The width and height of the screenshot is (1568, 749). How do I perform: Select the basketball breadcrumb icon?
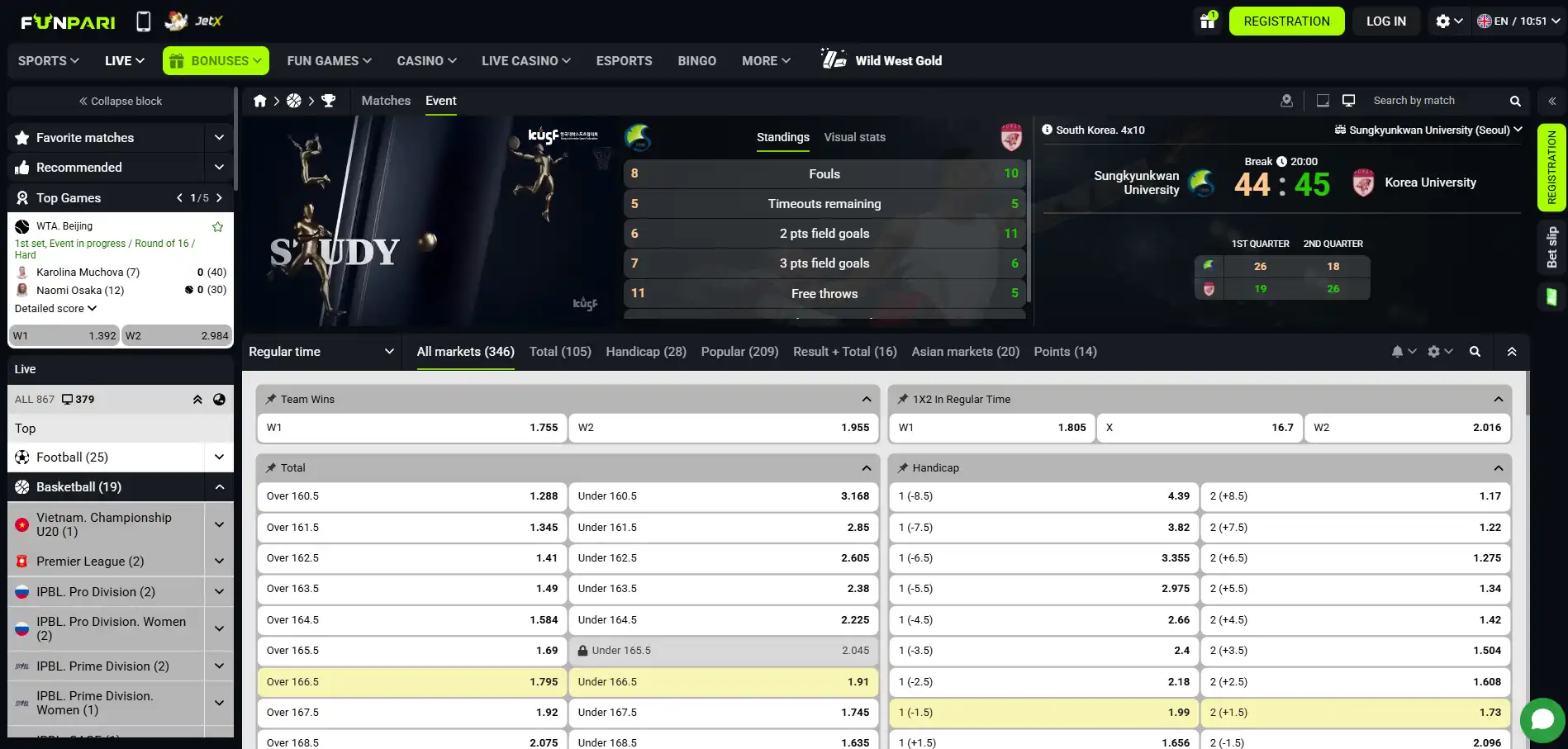294,101
